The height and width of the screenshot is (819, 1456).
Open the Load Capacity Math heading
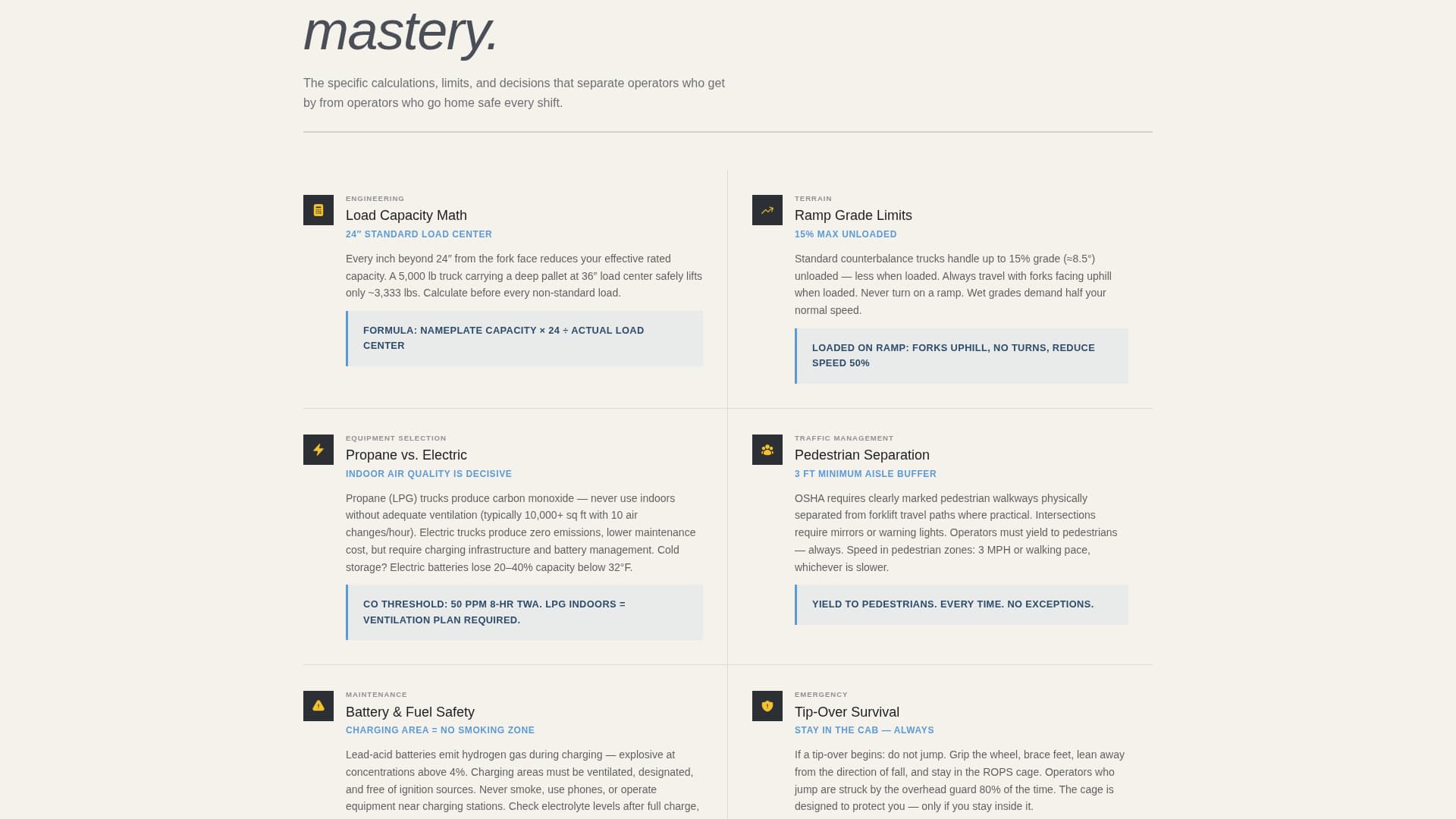(x=406, y=215)
